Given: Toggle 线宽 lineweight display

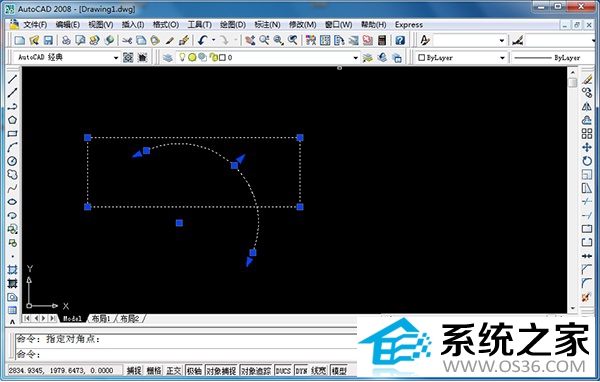Looking at the screenshot, I should tap(319, 370).
